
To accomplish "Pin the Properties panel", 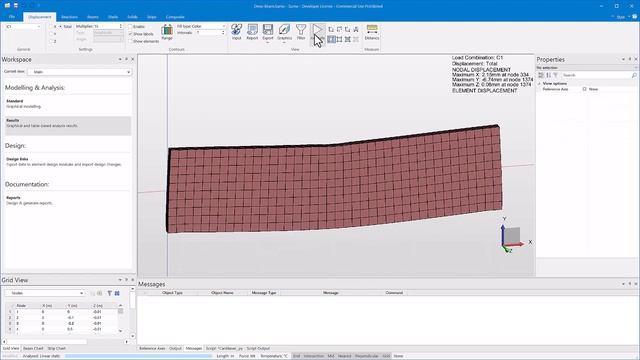I will (630, 59).
